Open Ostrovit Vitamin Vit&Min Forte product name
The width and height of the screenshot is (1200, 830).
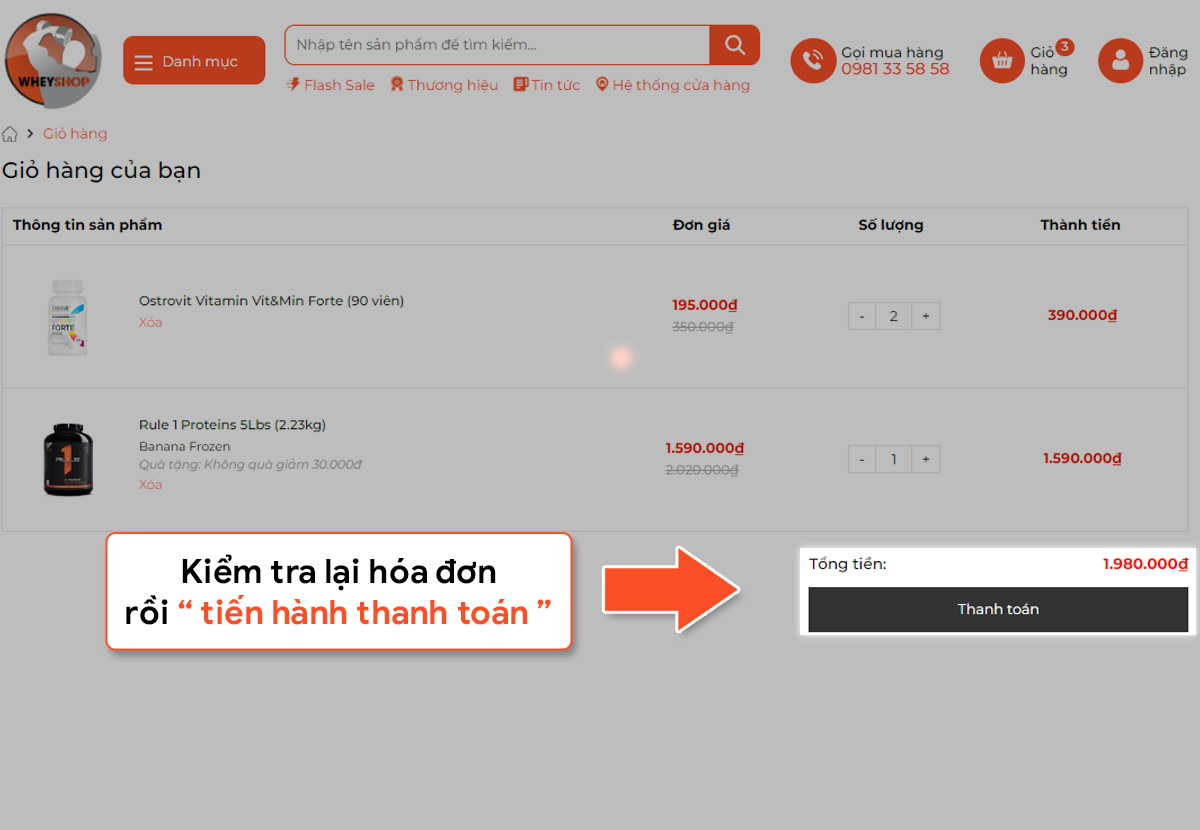271,301
